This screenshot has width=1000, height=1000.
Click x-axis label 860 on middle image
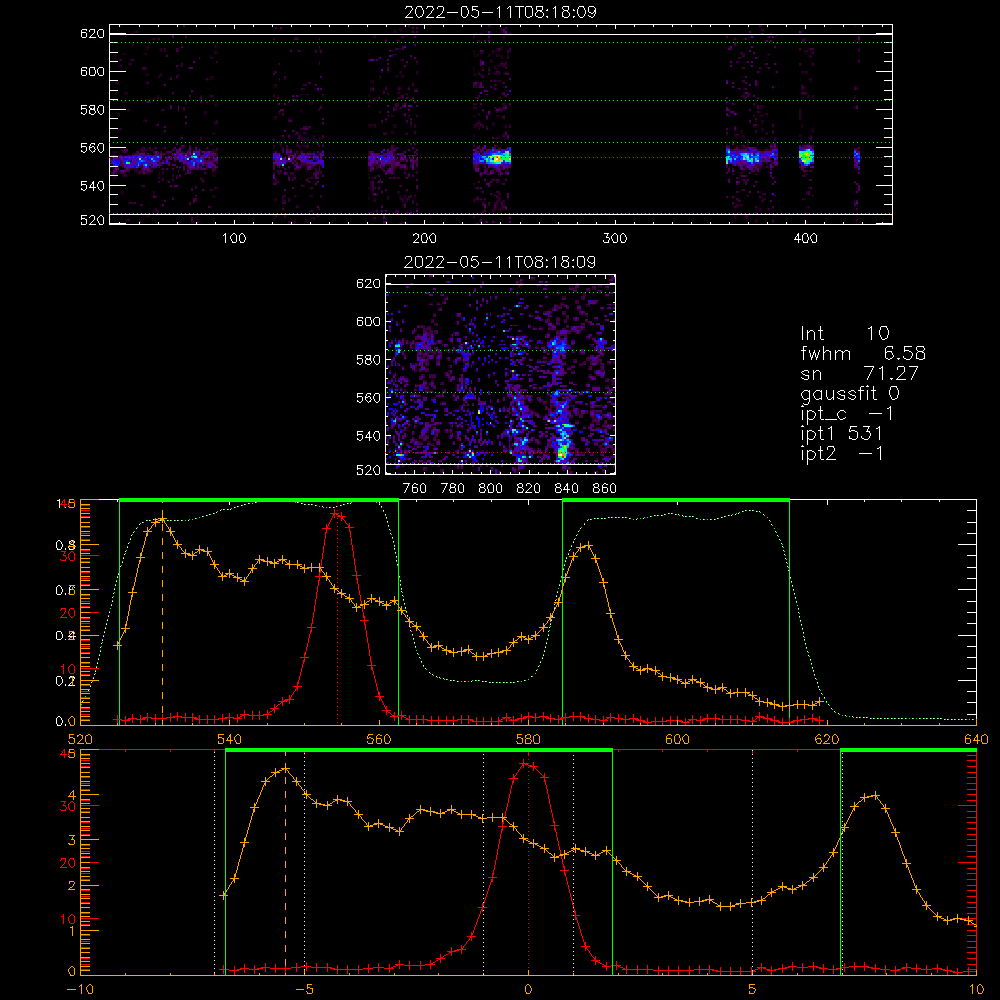605,489
